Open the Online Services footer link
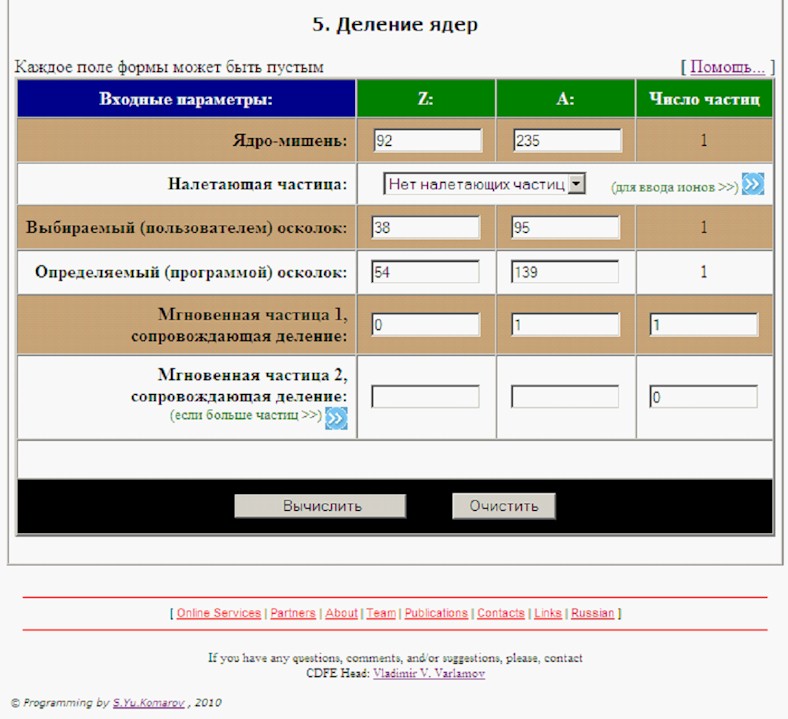Image resolution: width=788 pixels, height=719 pixels. coord(219,613)
